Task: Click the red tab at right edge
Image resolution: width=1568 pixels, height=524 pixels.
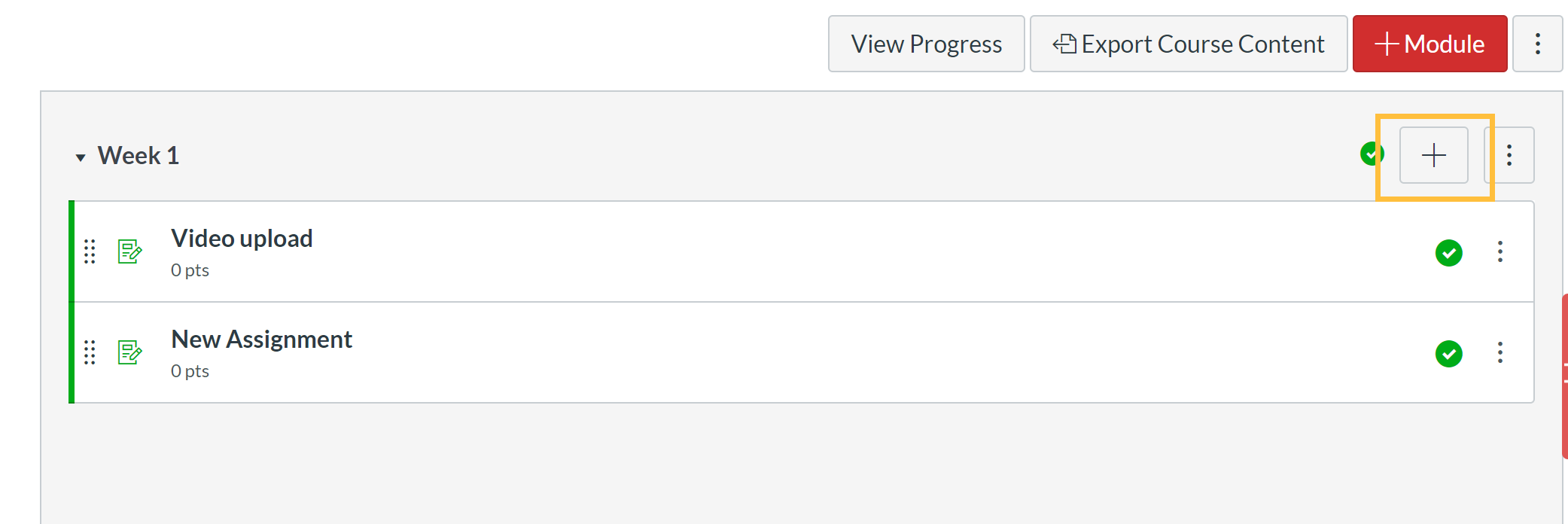Action: point(1564,375)
